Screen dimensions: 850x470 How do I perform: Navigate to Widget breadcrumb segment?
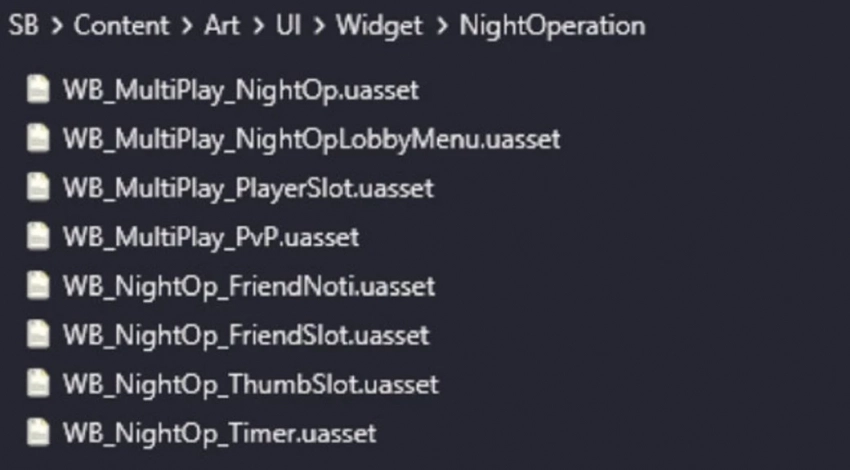(x=378, y=27)
